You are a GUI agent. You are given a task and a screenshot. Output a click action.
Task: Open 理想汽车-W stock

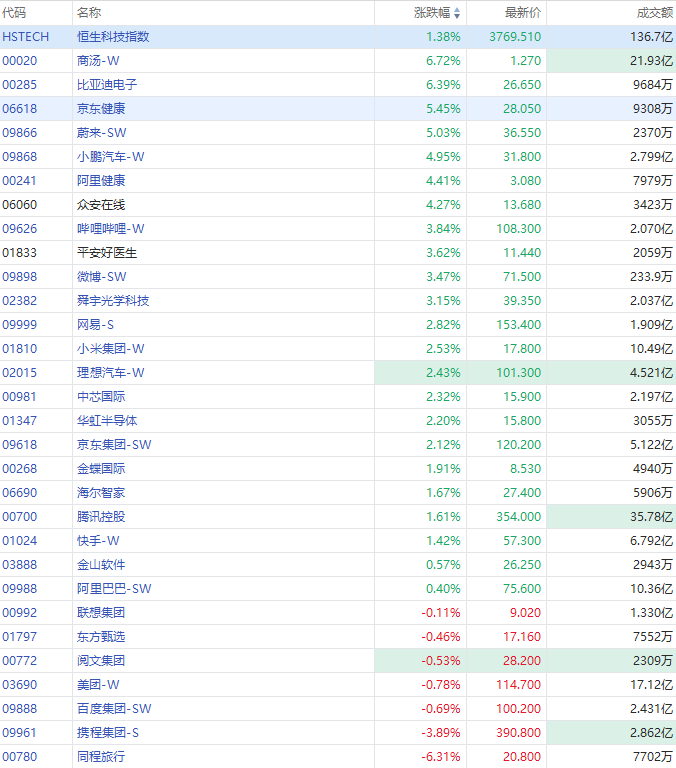(111, 373)
